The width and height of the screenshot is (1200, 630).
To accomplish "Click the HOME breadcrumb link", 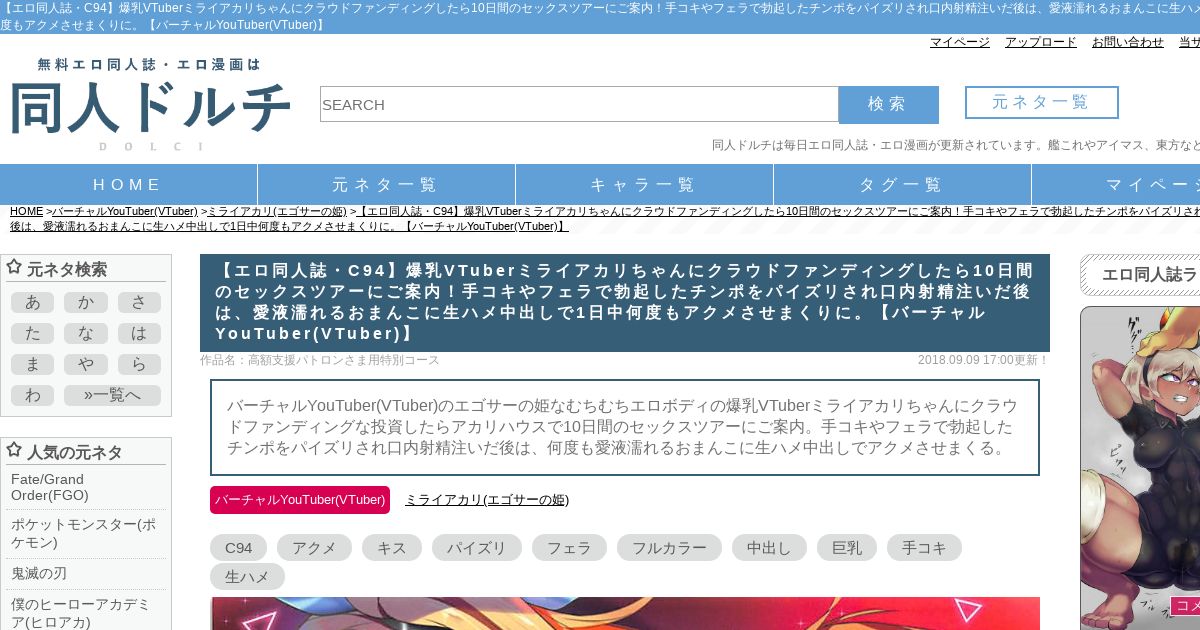I will pos(27,211).
